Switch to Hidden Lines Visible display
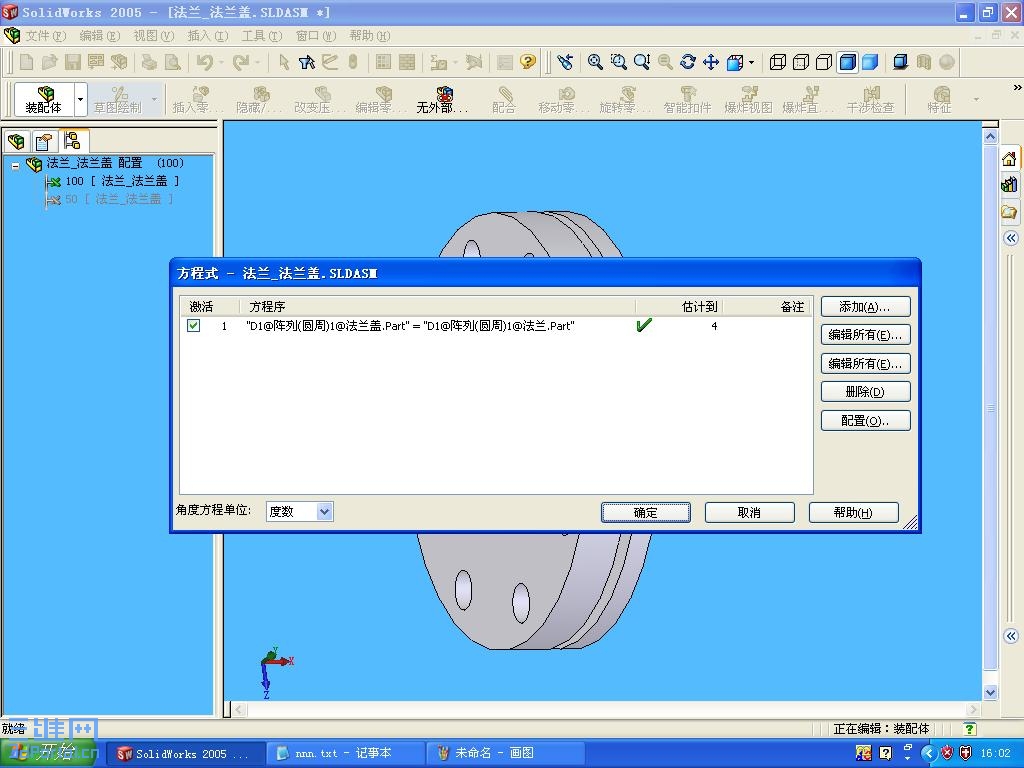Screen dimensions: 1024x768 coord(801,62)
